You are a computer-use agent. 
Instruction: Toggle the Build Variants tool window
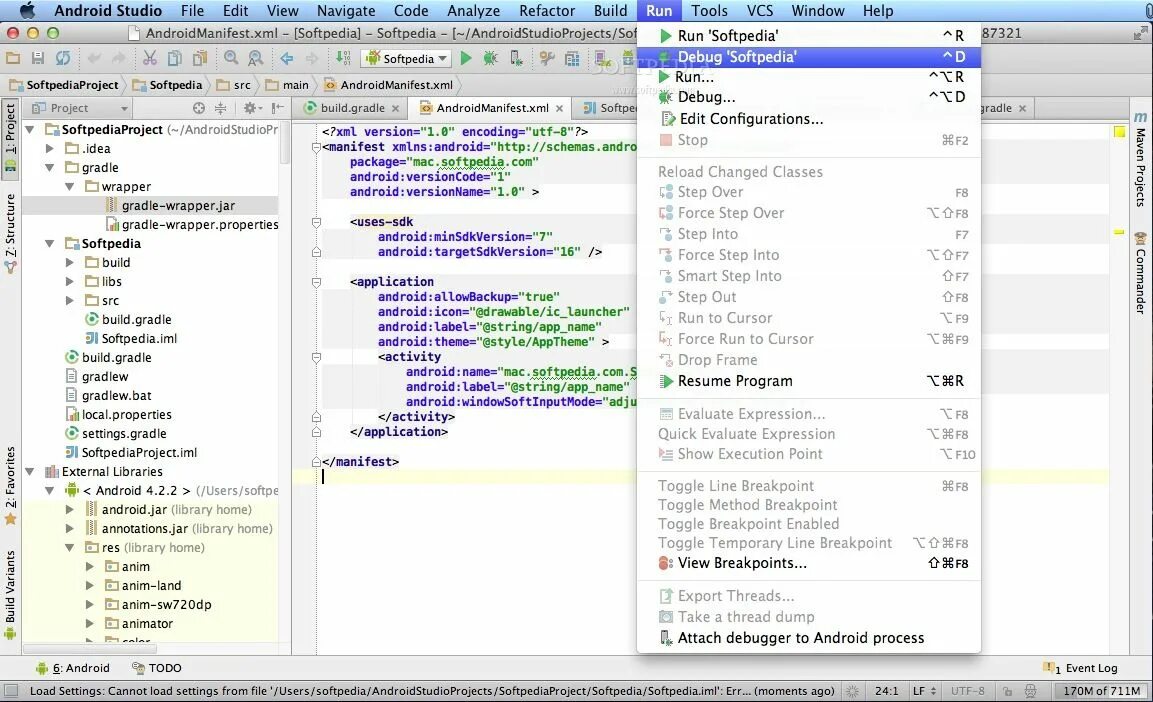point(10,594)
